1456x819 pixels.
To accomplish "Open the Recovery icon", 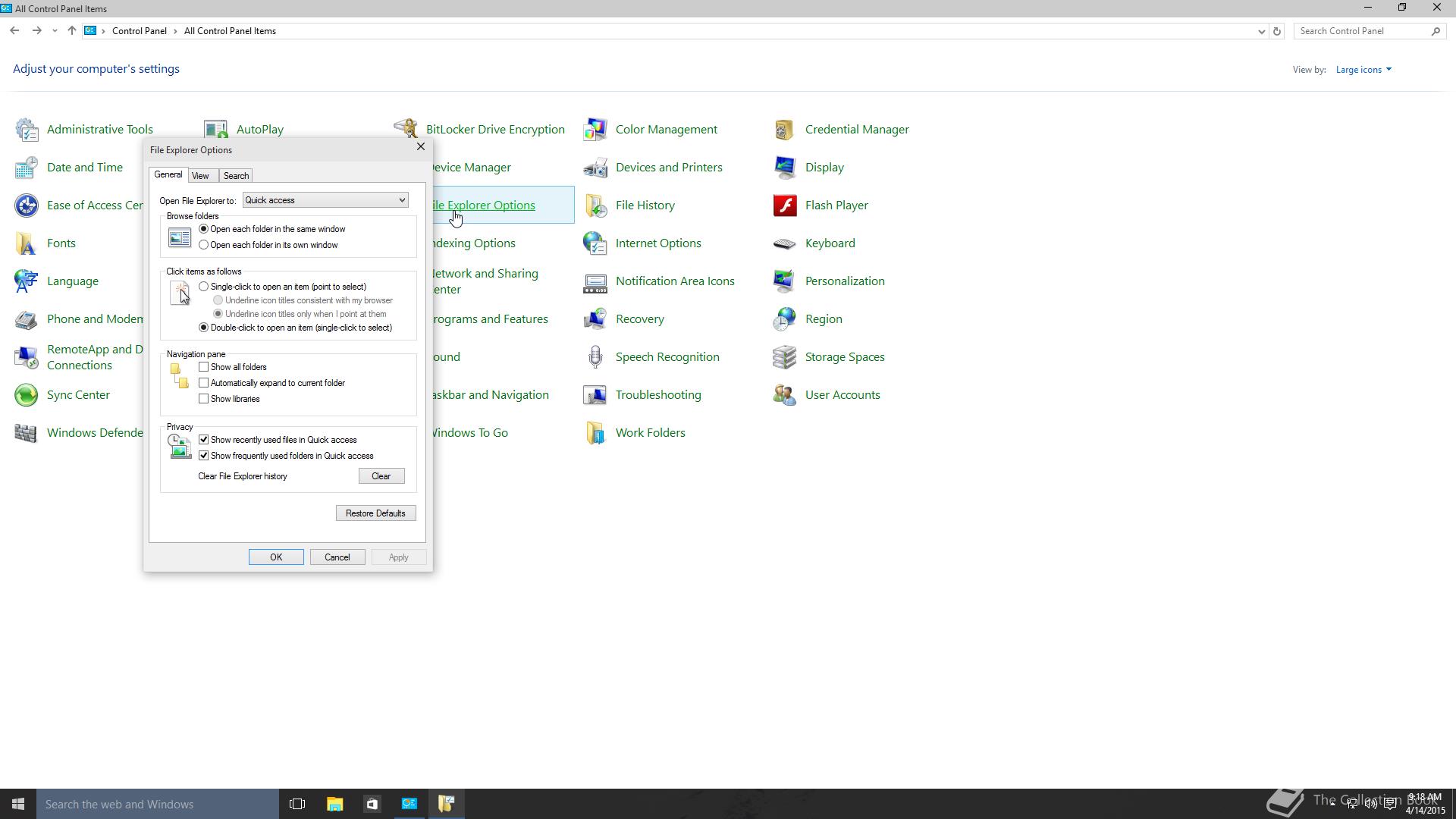I will coord(595,319).
